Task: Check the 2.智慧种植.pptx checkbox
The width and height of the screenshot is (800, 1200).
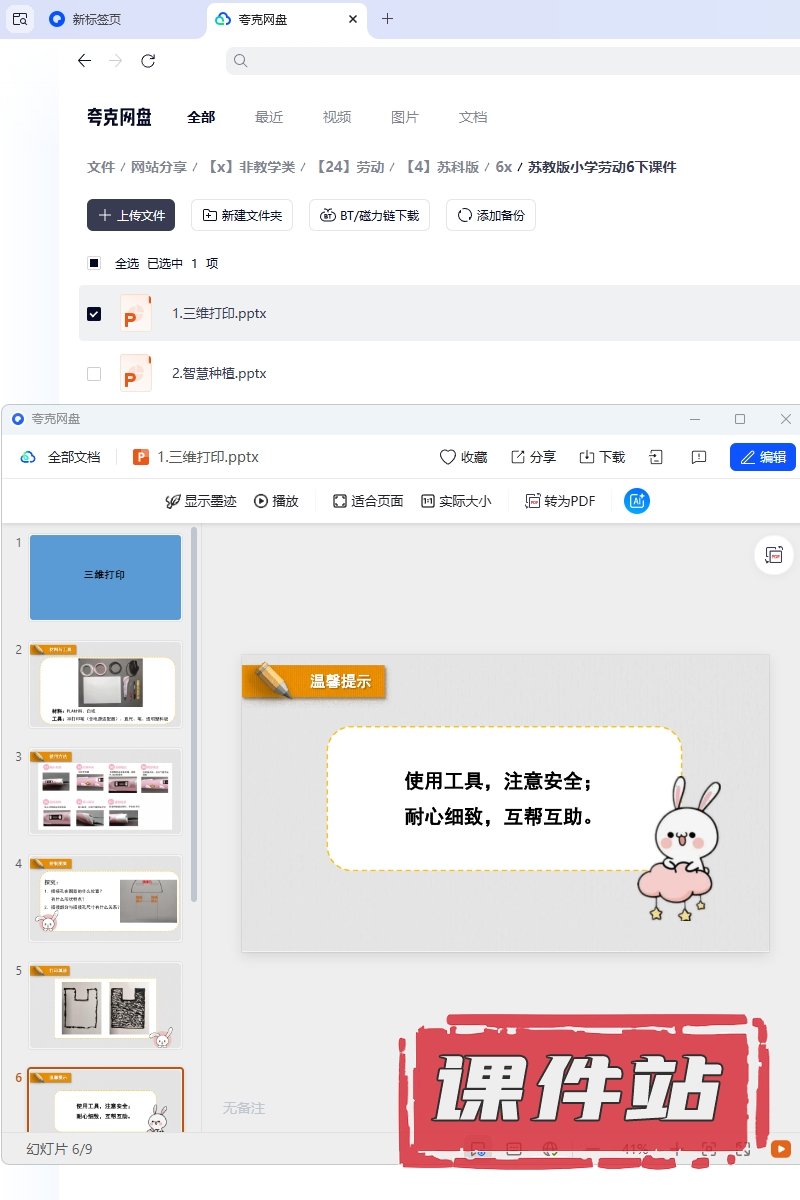Action: point(94,374)
